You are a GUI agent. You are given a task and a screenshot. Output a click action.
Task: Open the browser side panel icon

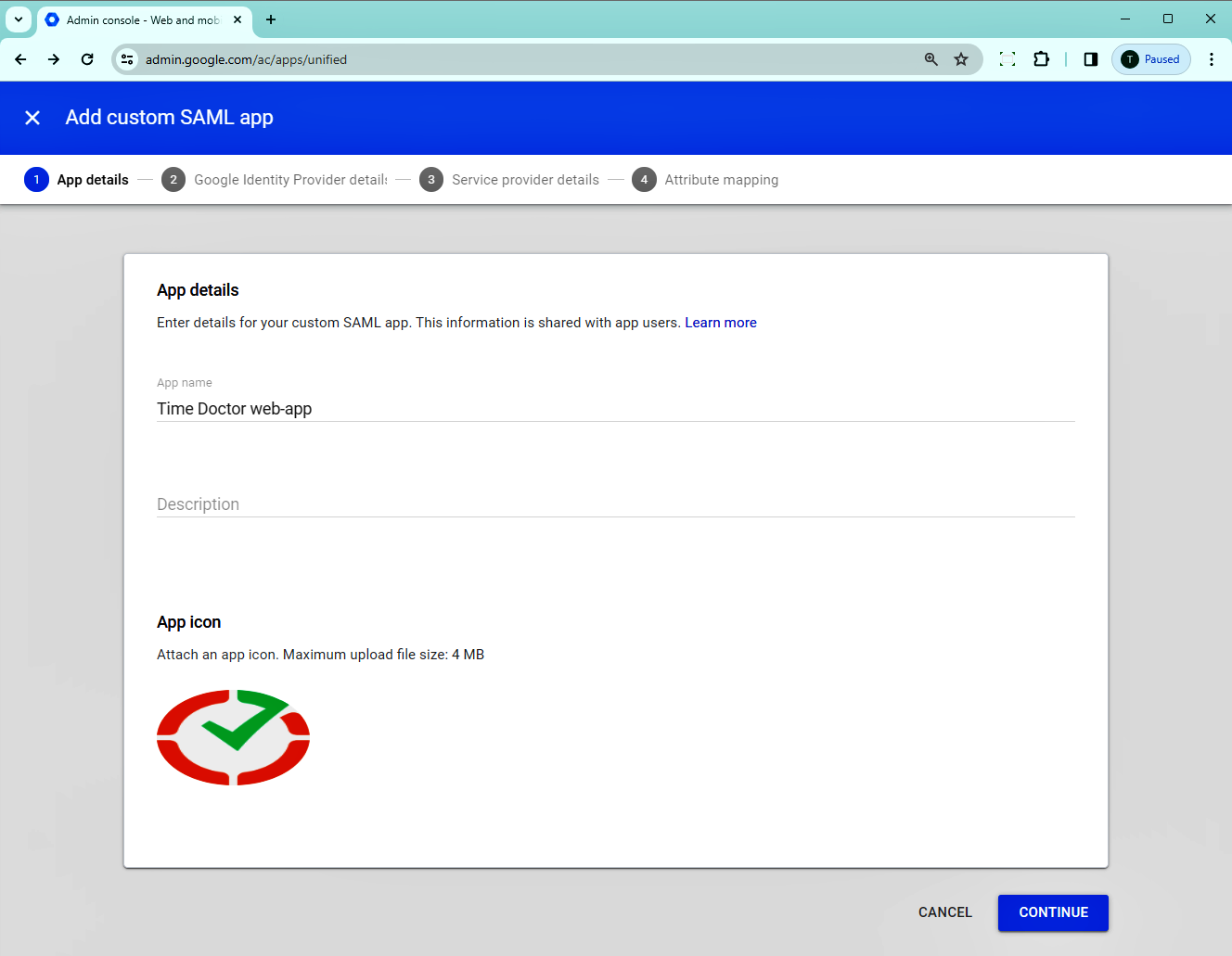coord(1090,58)
